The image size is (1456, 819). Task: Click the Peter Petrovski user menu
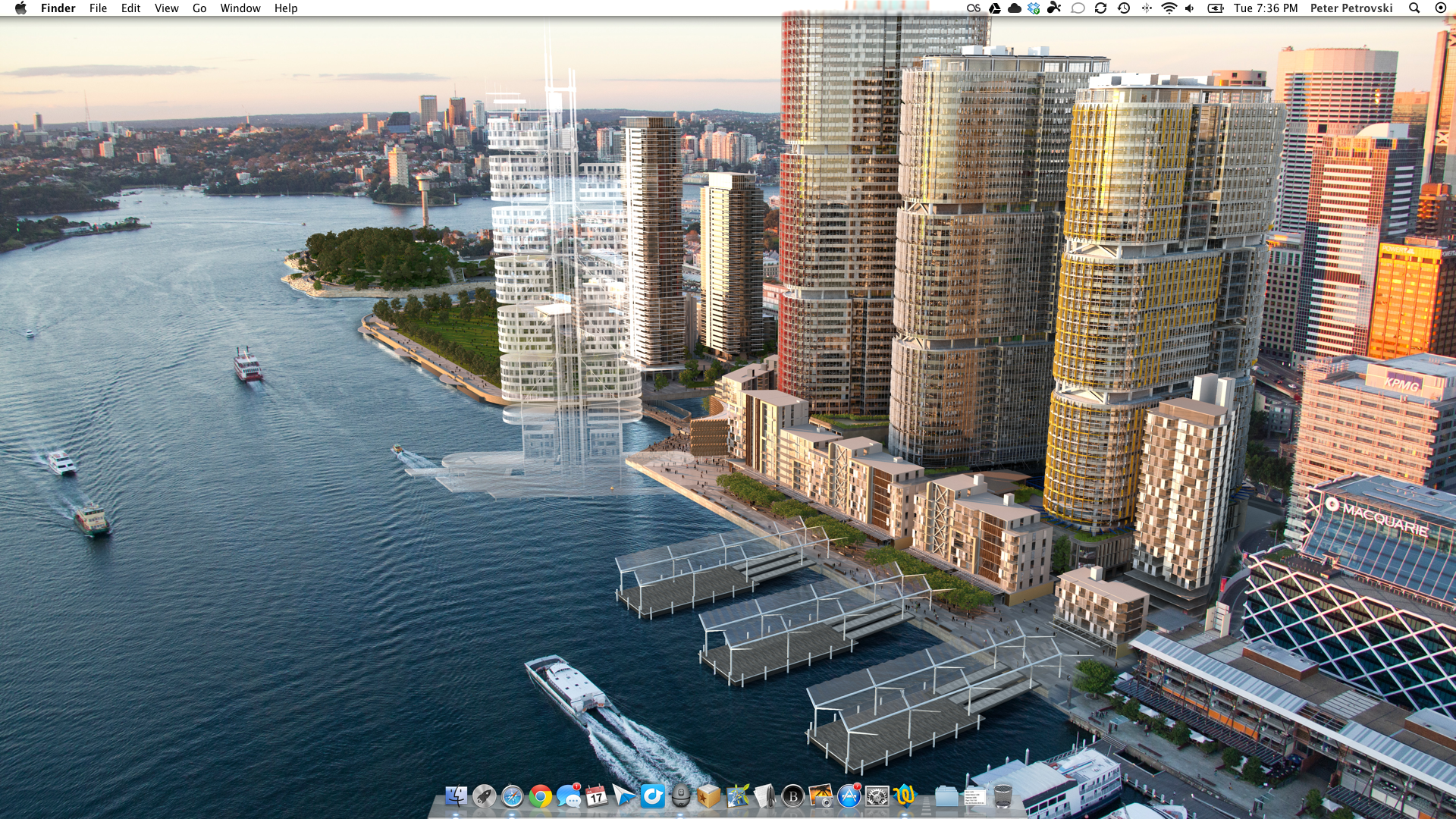tap(1351, 8)
